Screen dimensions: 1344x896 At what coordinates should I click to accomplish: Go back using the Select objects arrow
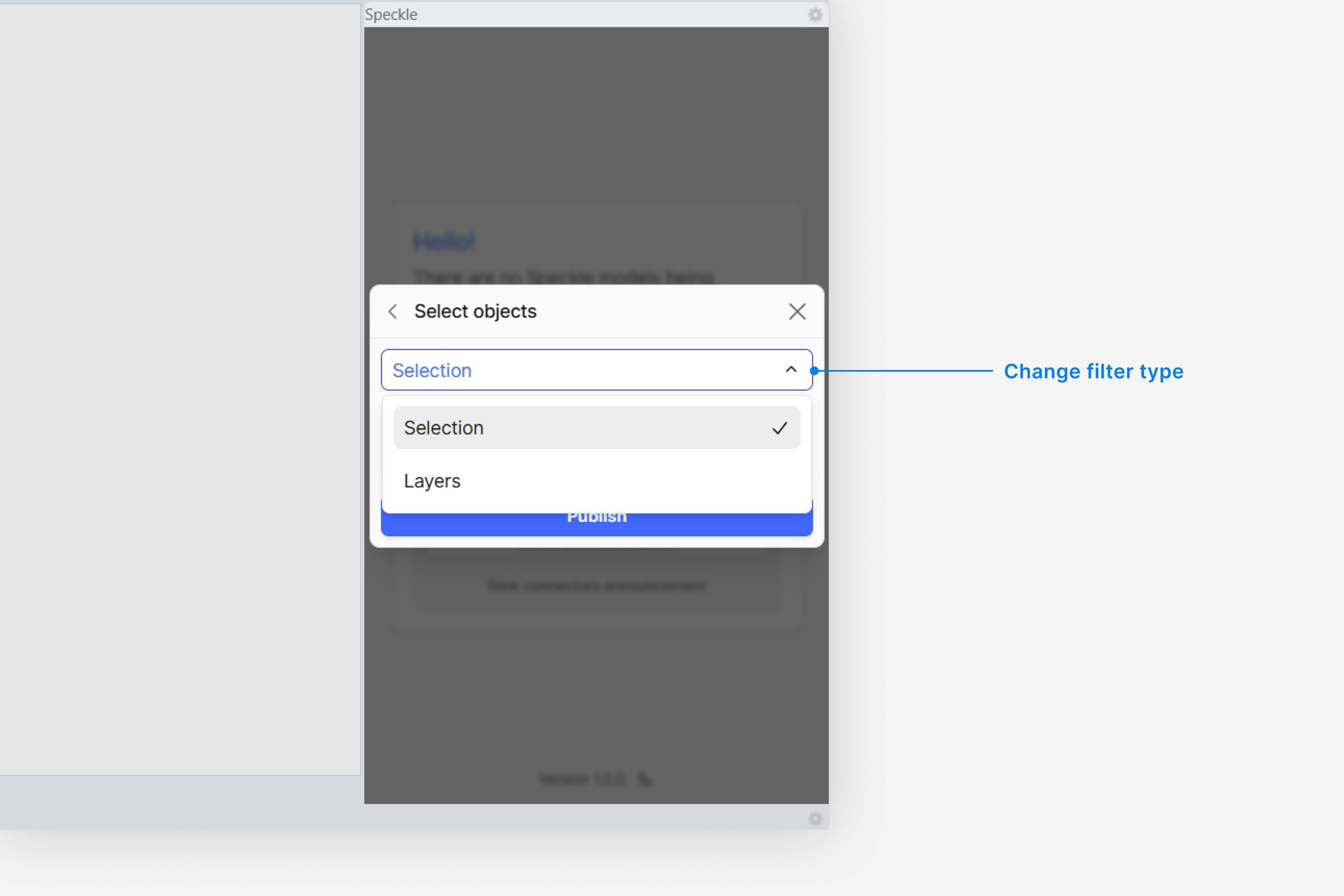click(x=393, y=312)
